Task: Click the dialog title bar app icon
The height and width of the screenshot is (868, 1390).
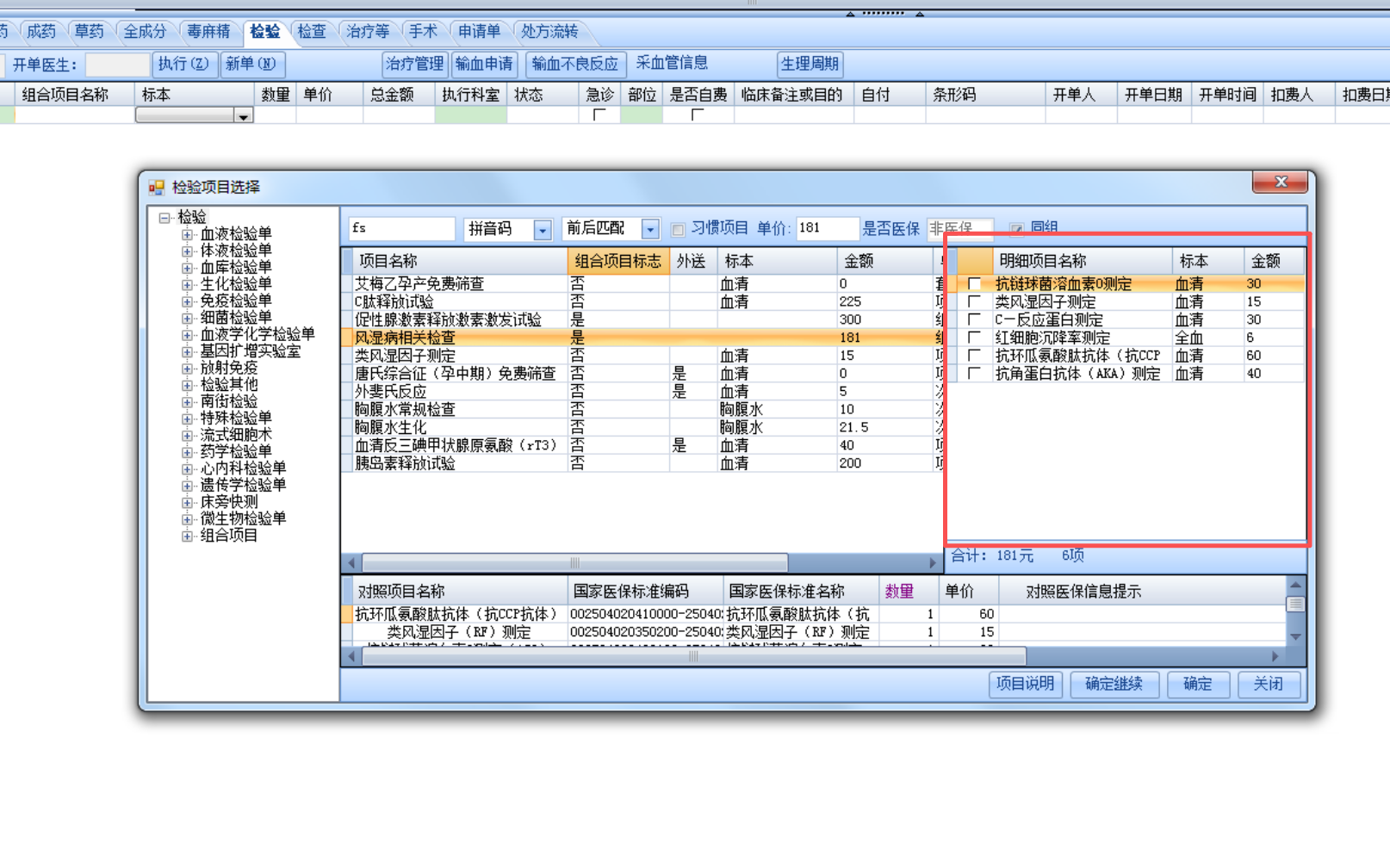Action: (156, 188)
